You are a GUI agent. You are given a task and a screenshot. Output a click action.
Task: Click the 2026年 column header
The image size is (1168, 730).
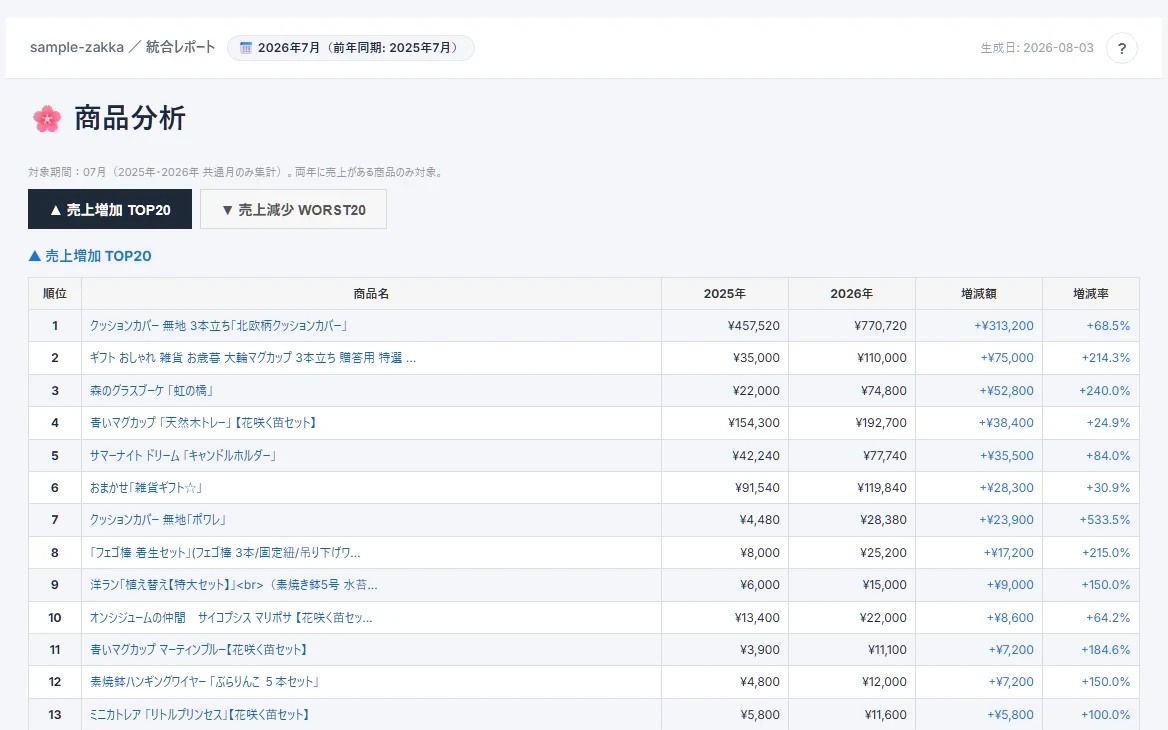click(851, 293)
